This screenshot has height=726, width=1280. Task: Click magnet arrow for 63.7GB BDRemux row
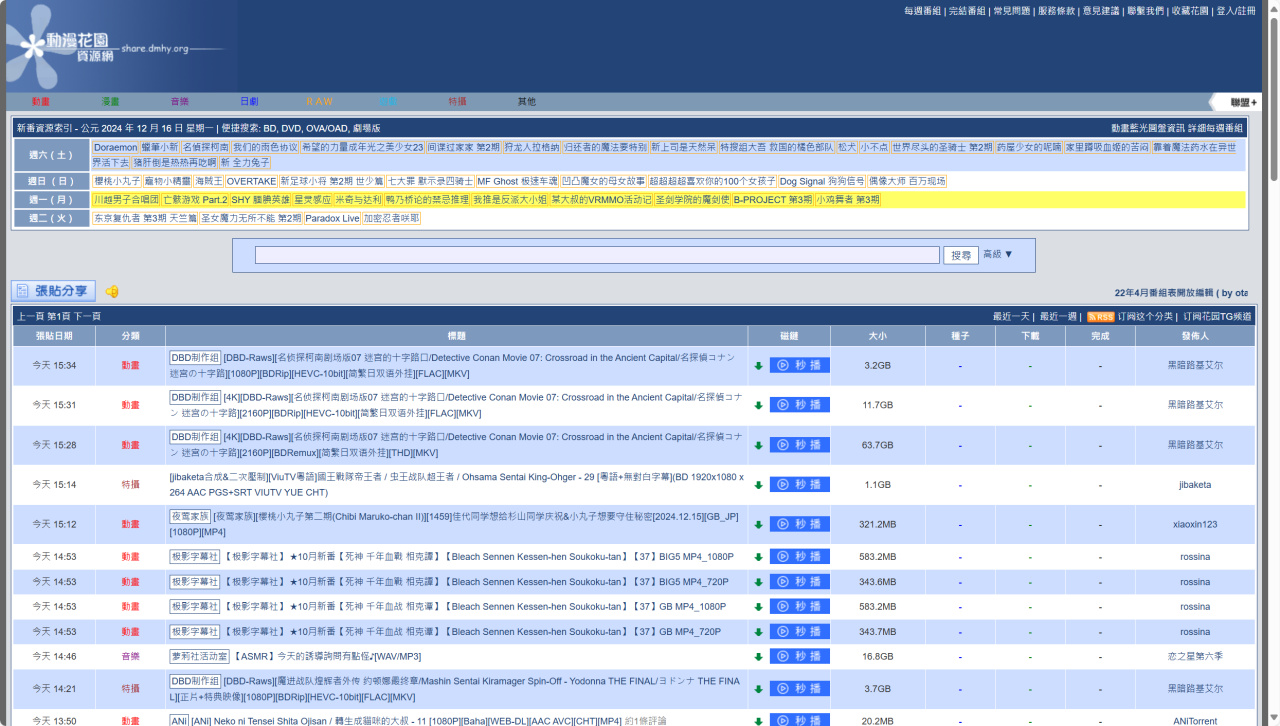coord(758,446)
